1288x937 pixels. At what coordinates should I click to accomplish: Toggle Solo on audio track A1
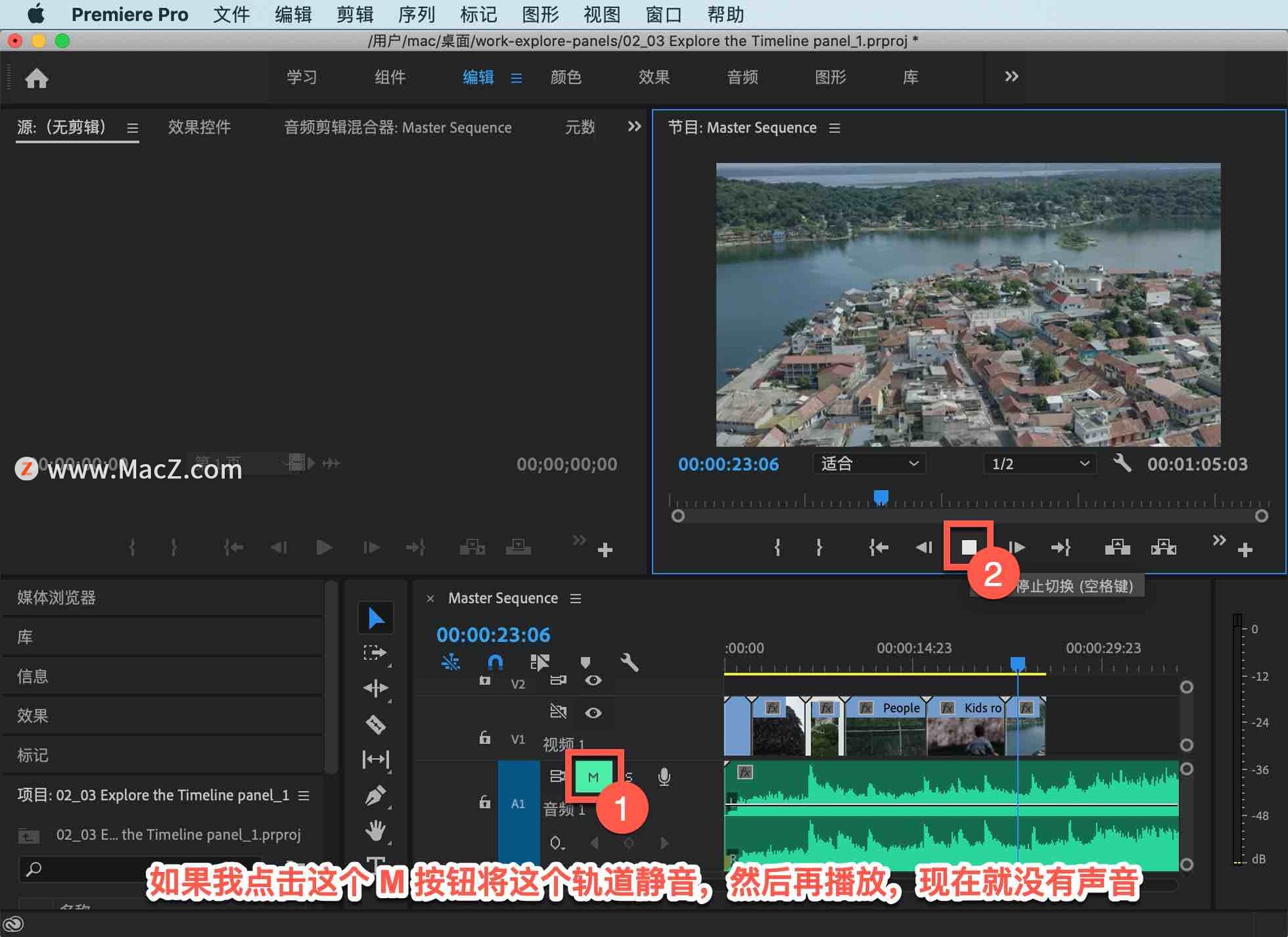629,777
